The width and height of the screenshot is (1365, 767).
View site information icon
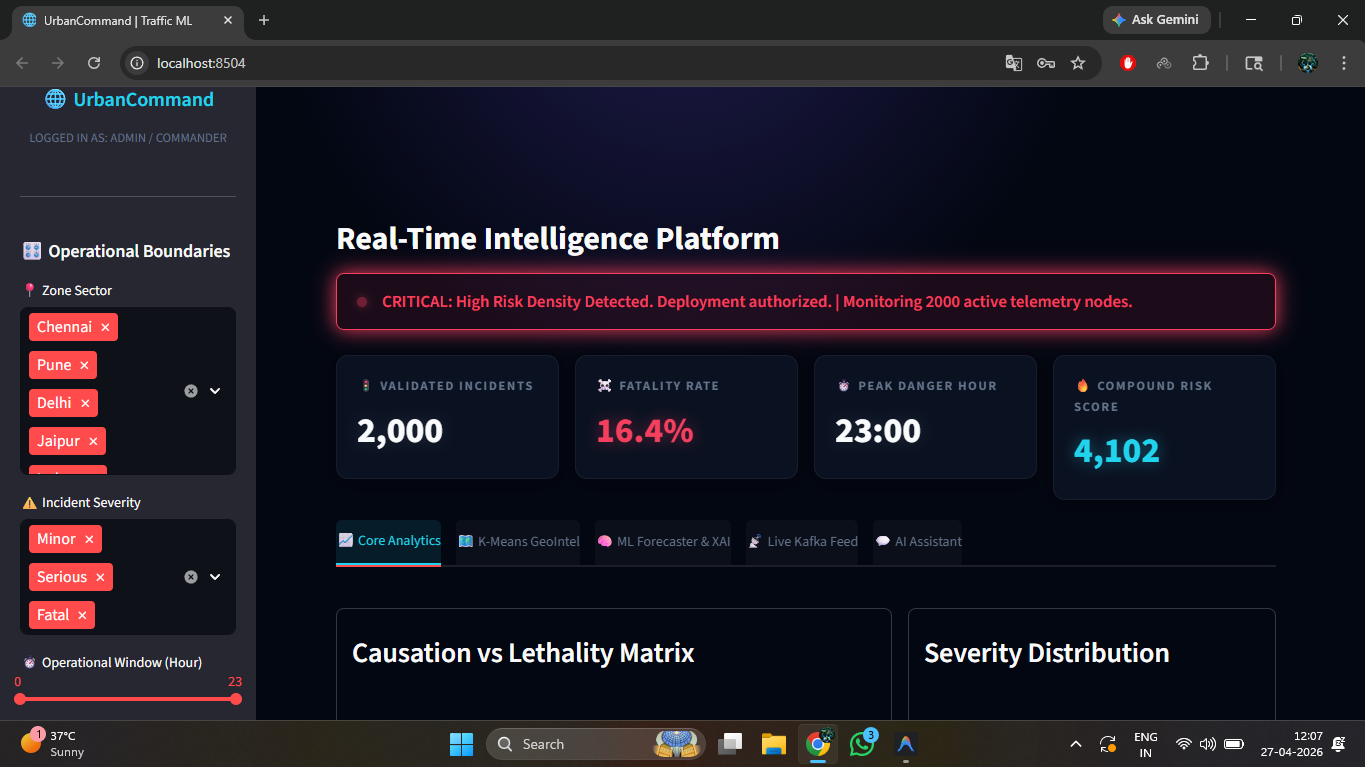(138, 63)
